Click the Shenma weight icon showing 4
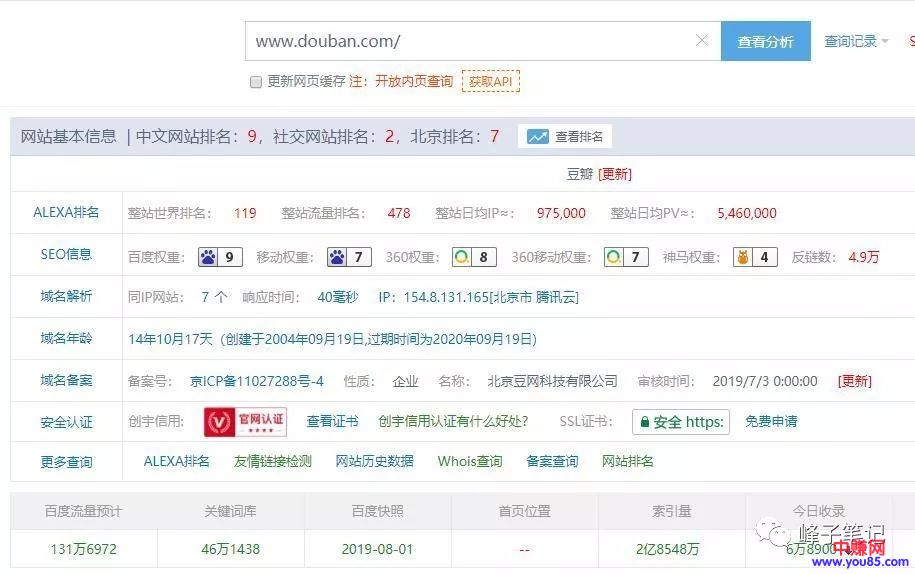Viewport: 915px width, 574px height. coord(754,257)
